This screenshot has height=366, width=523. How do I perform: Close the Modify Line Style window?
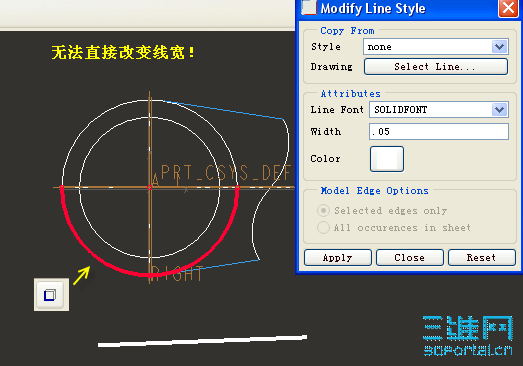tap(508, 8)
